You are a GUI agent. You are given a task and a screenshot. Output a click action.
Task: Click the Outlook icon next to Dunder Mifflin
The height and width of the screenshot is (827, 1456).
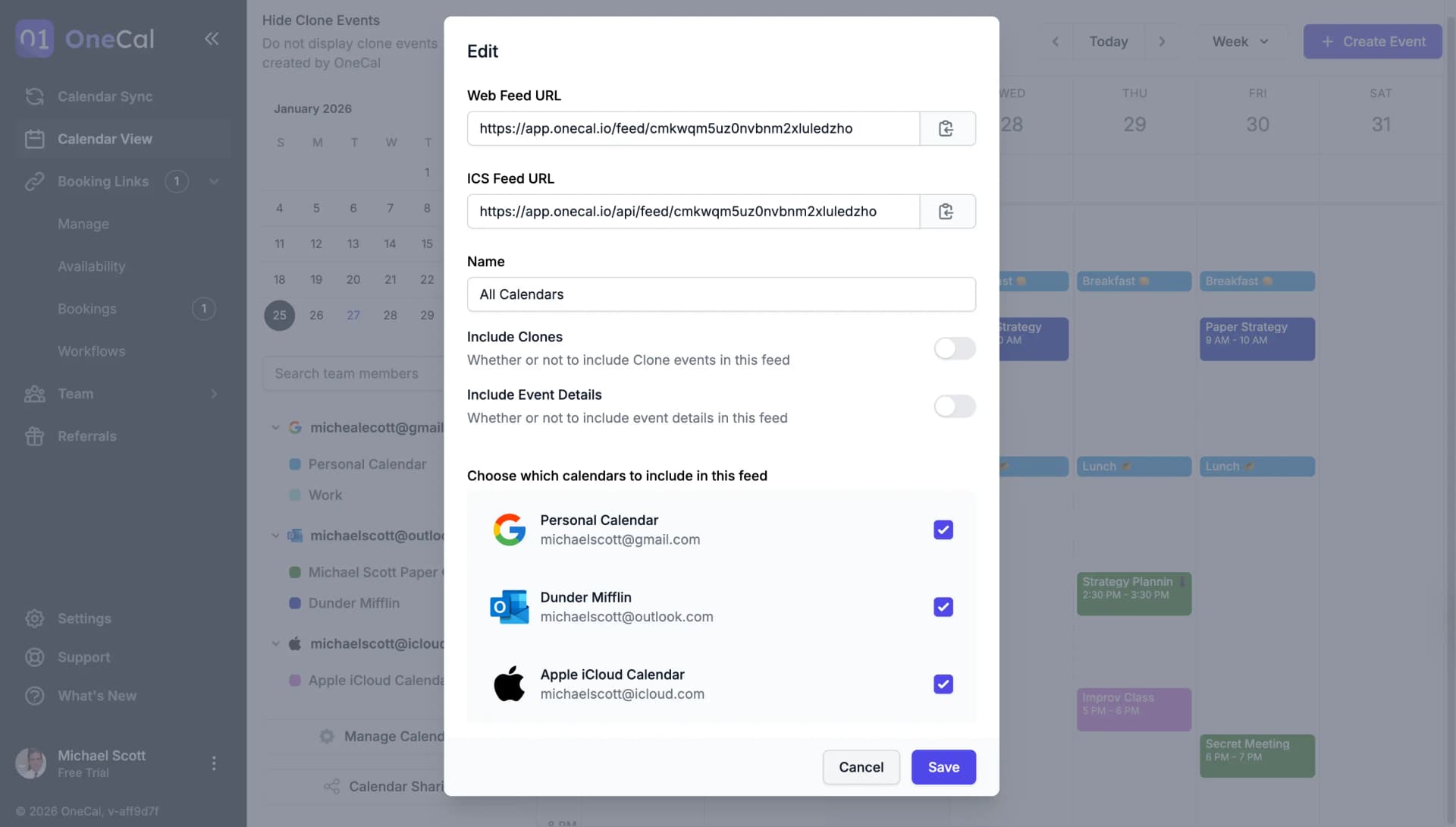tap(509, 607)
